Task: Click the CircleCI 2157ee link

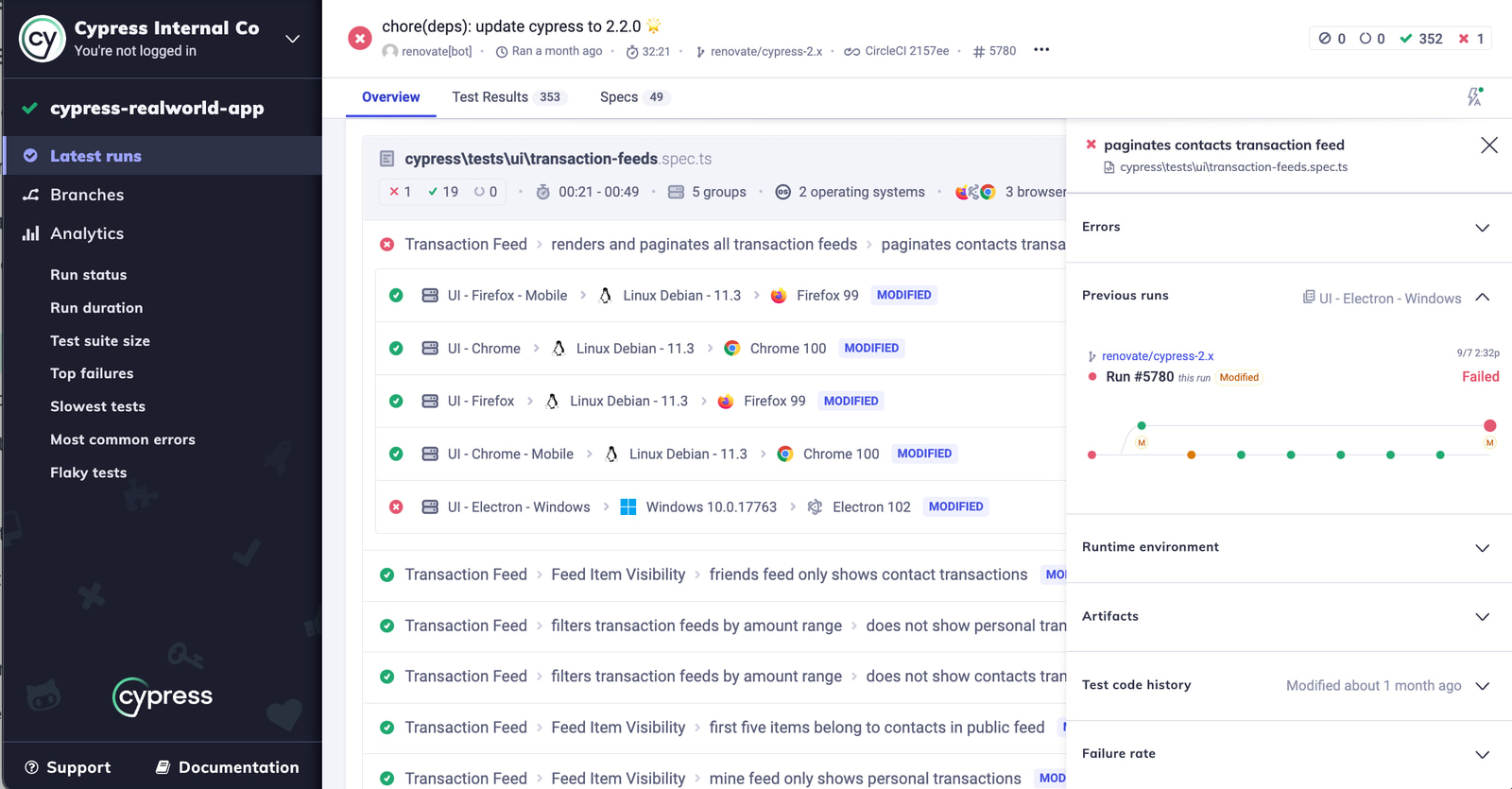Action: point(897,51)
